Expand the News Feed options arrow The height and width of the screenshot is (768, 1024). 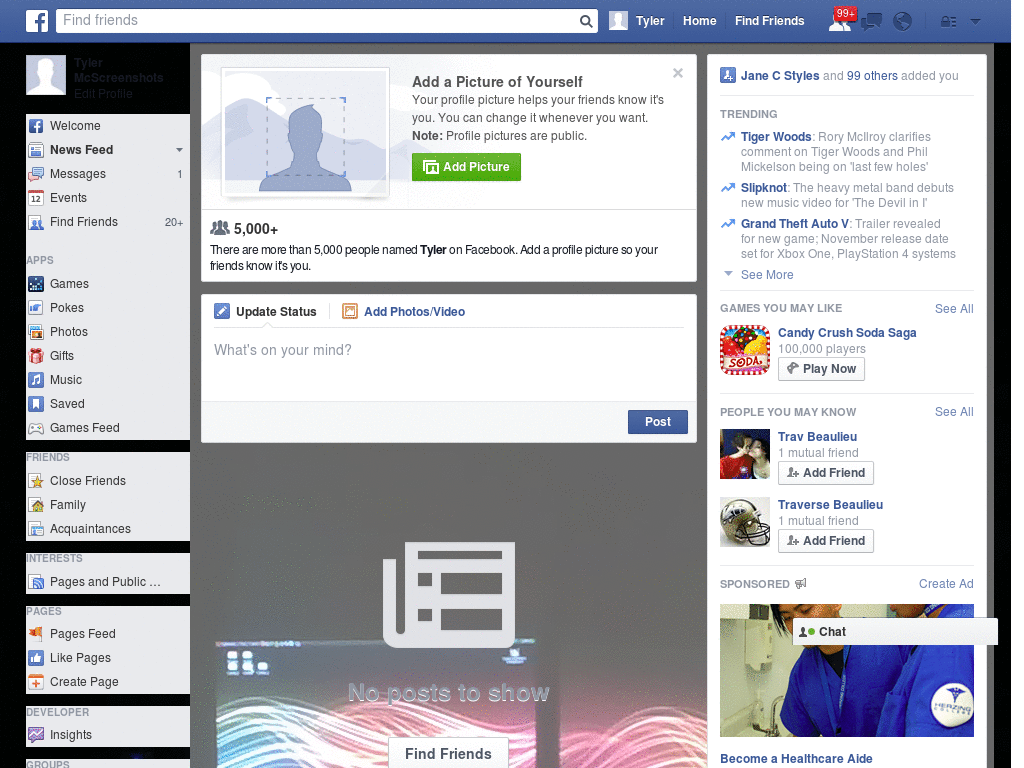[179, 150]
